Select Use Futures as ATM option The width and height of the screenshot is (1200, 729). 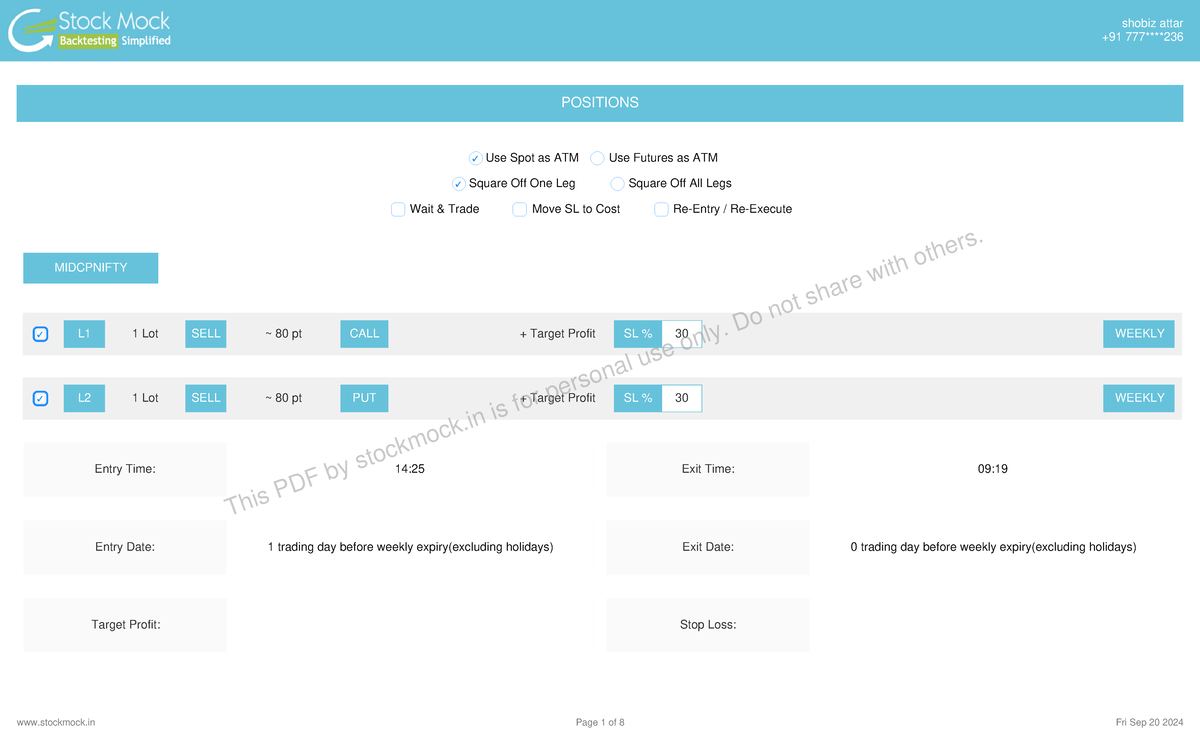(598, 158)
